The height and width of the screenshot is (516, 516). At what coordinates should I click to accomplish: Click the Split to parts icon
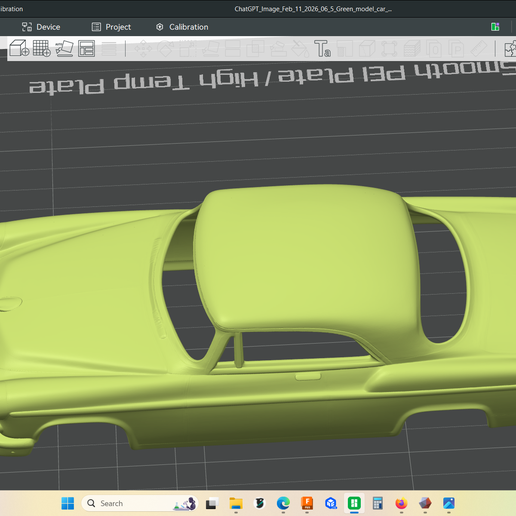[x=457, y=49]
